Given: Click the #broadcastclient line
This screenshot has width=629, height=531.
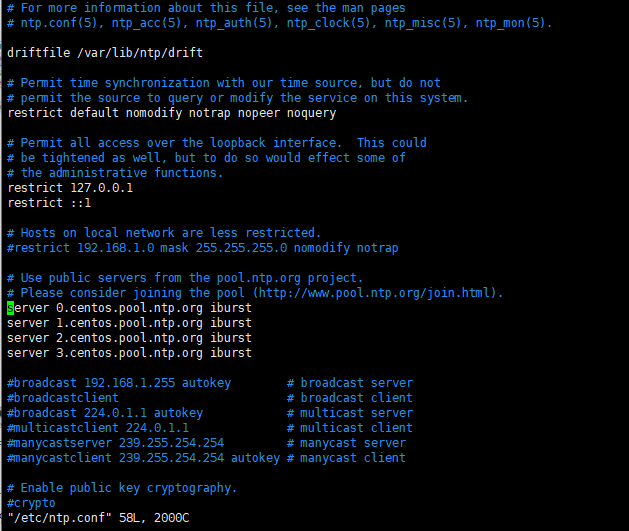Looking at the screenshot, I should pos(63,398).
